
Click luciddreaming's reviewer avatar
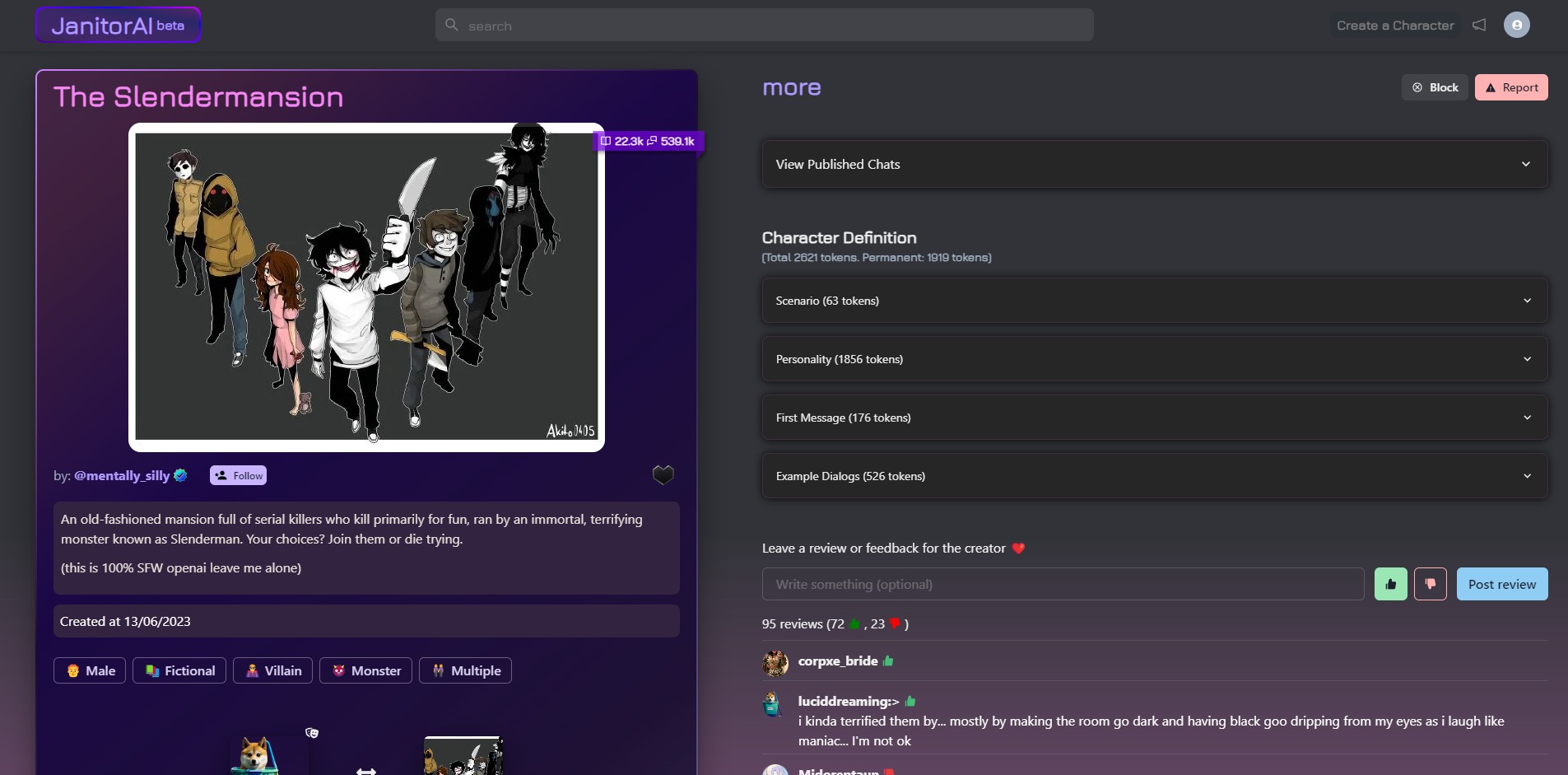click(x=773, y=704)
